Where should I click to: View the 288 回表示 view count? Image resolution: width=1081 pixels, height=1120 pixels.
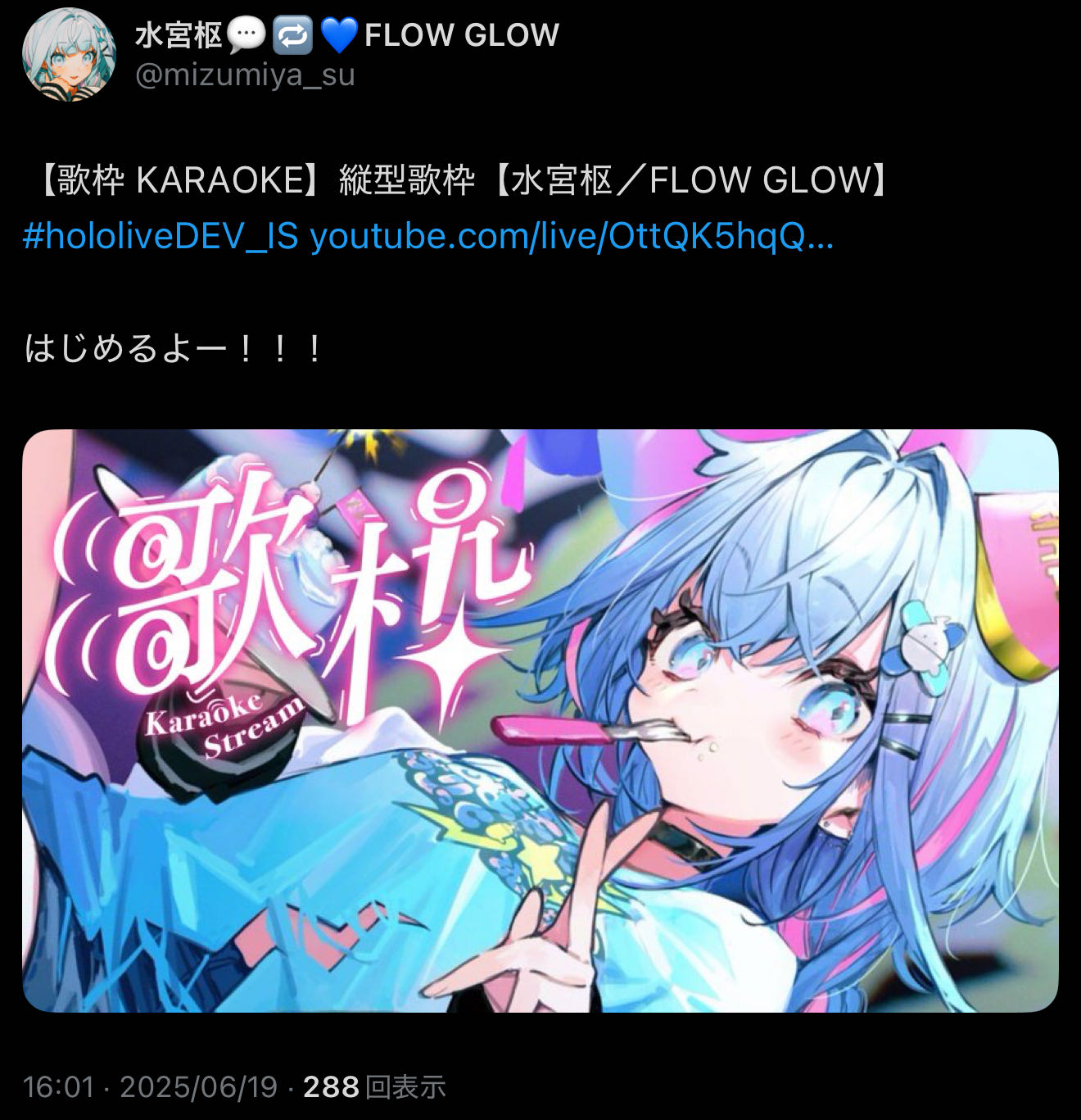pyautogui.click(x=374, y=1086)
